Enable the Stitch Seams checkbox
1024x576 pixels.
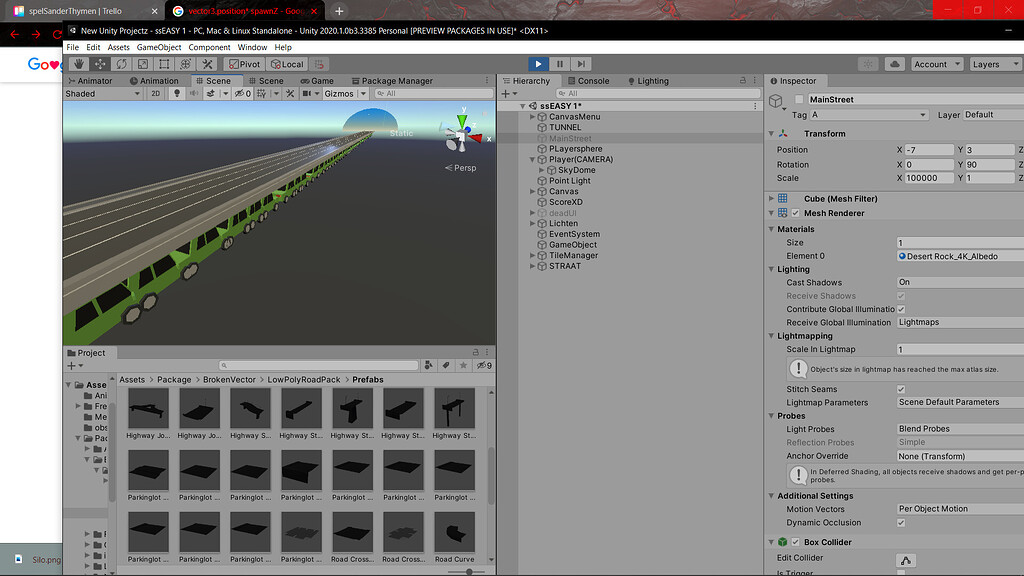point(902,389)
